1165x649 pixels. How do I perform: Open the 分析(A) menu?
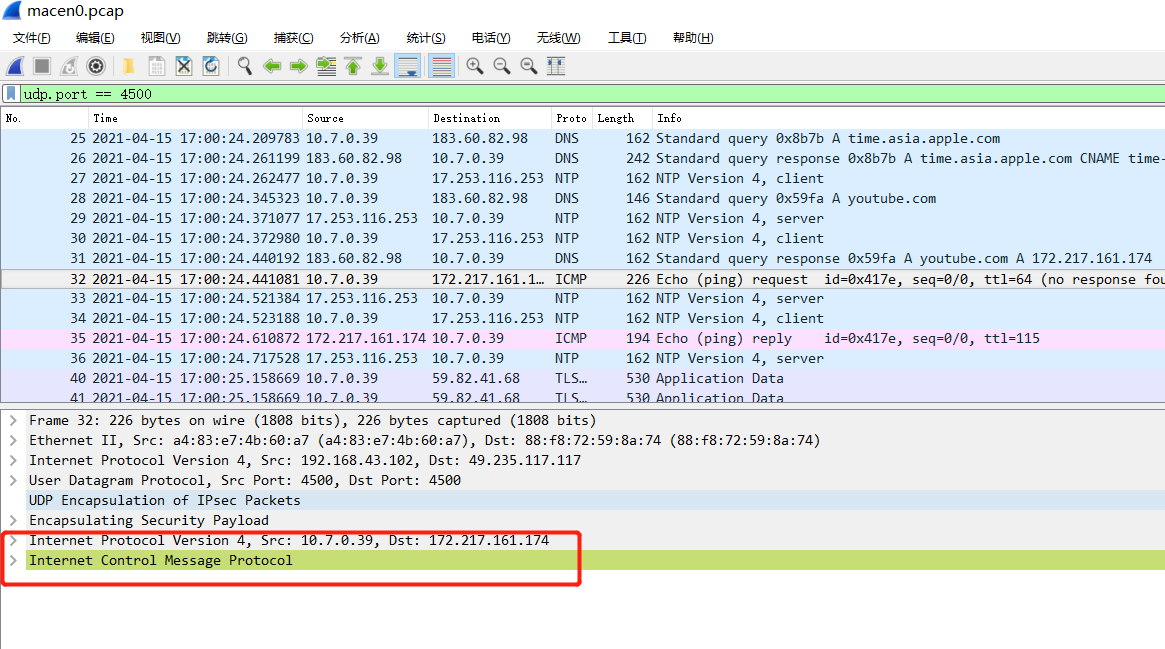pyautogui.click(x=358, y=38)
